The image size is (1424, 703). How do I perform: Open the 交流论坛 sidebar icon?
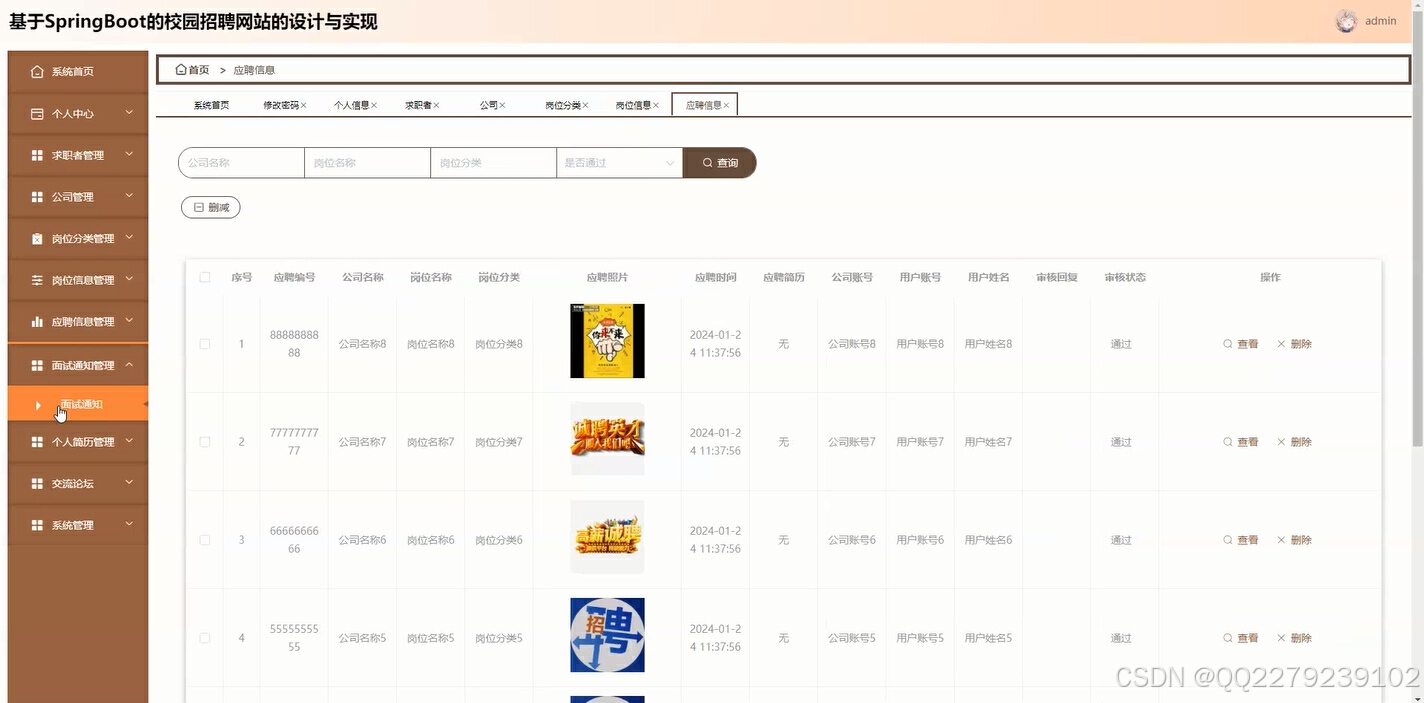point(35,483)
